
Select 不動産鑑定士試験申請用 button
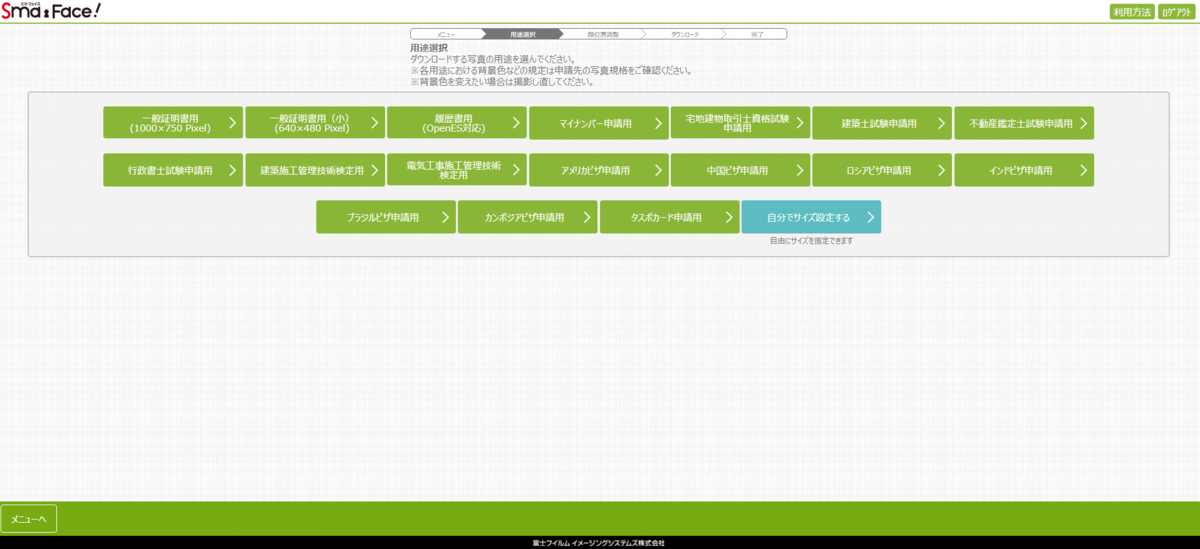[x=1024, y=123]
